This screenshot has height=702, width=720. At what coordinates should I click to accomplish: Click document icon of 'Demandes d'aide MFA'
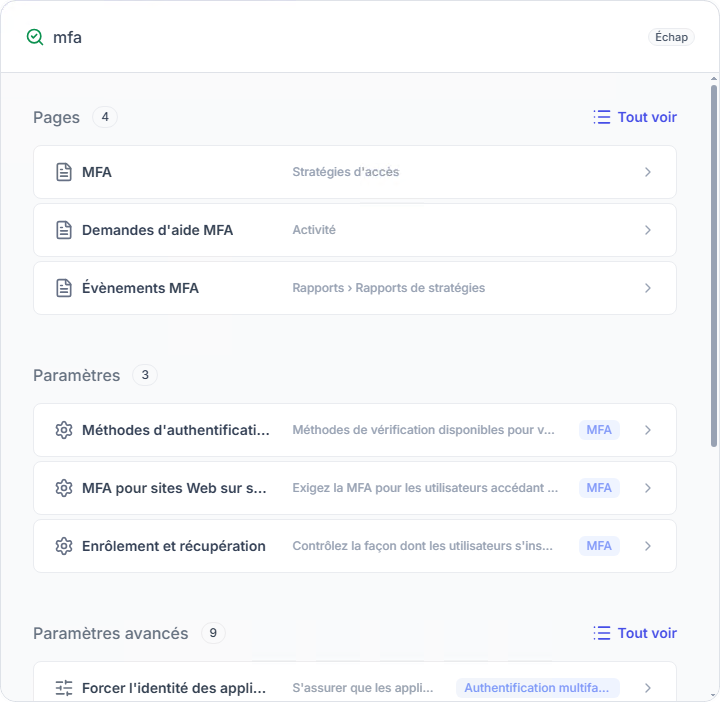[x=64, y=230]
